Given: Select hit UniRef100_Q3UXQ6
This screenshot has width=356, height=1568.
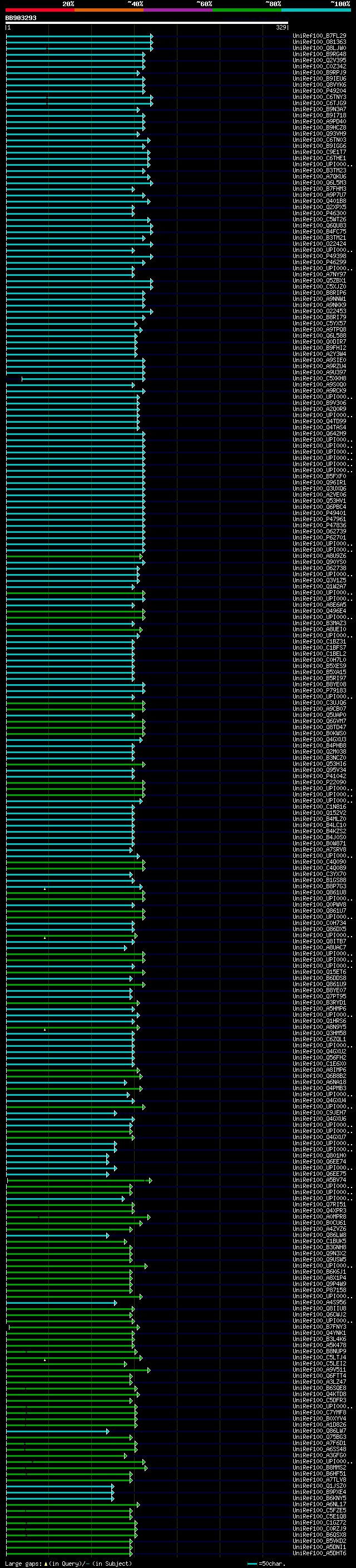Looking at the screenshot, I should click(x=319, y=489).
